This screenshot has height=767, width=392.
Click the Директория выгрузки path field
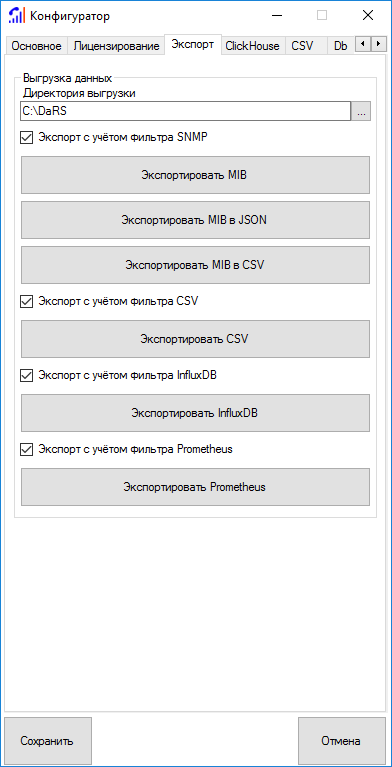pyautogui.click(x=185, y=111)
